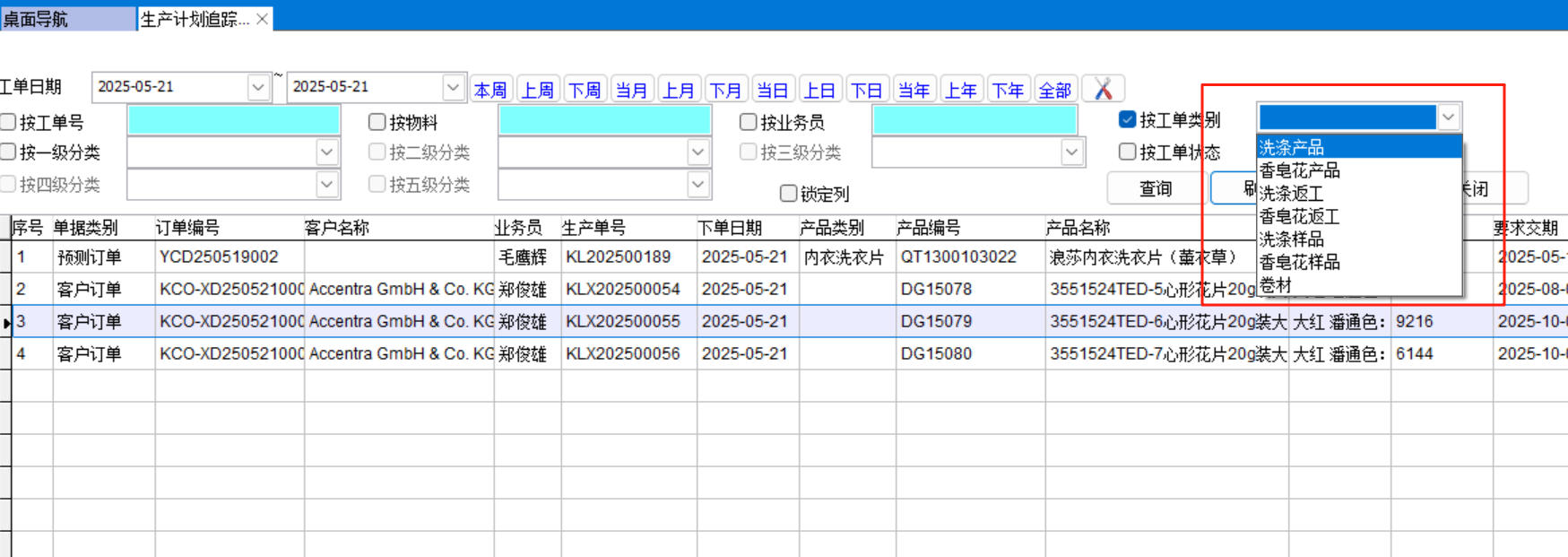
Task: Collapse the 工单类别 dropdown arrow
Action: coord(1449,117)
